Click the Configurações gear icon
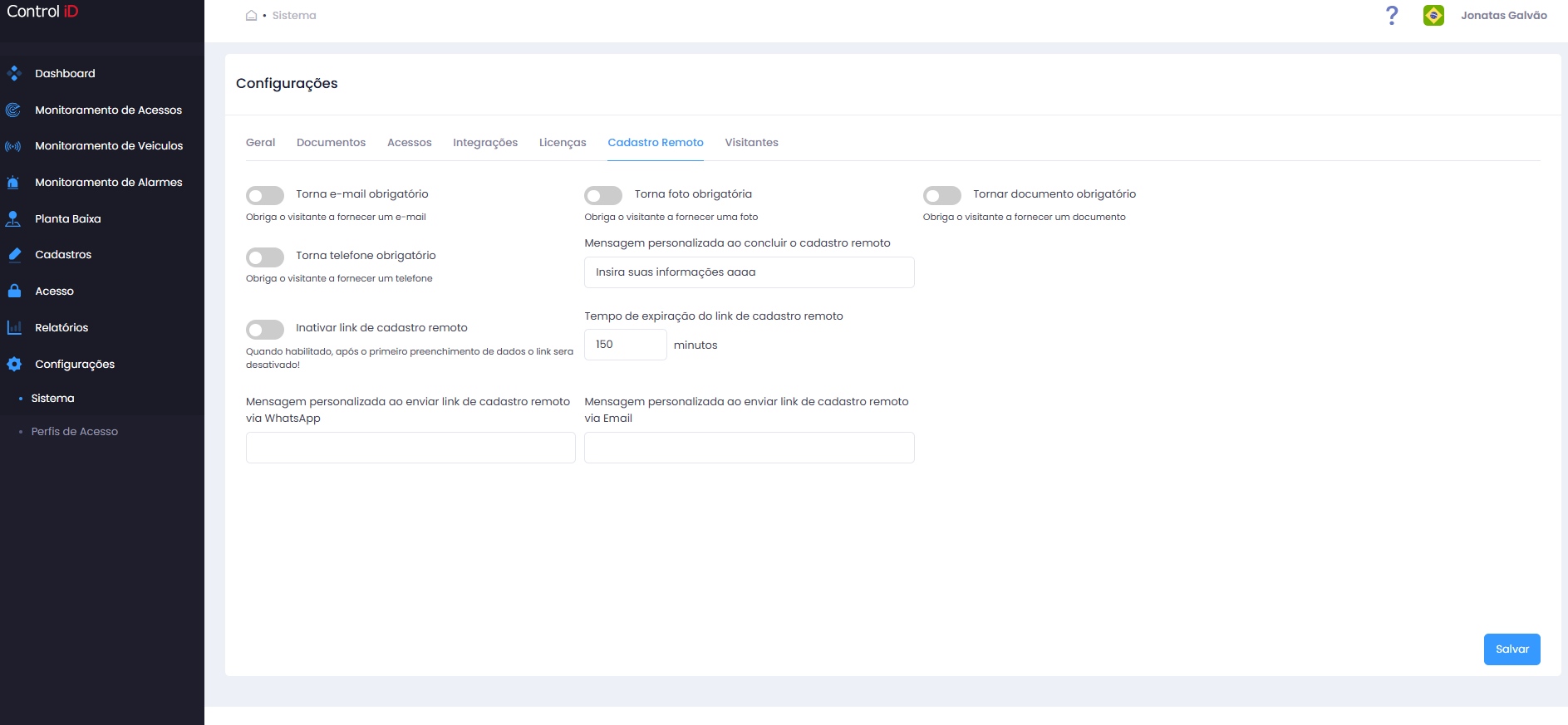This screenshot has width=1568, height=725. coord(13,364)
